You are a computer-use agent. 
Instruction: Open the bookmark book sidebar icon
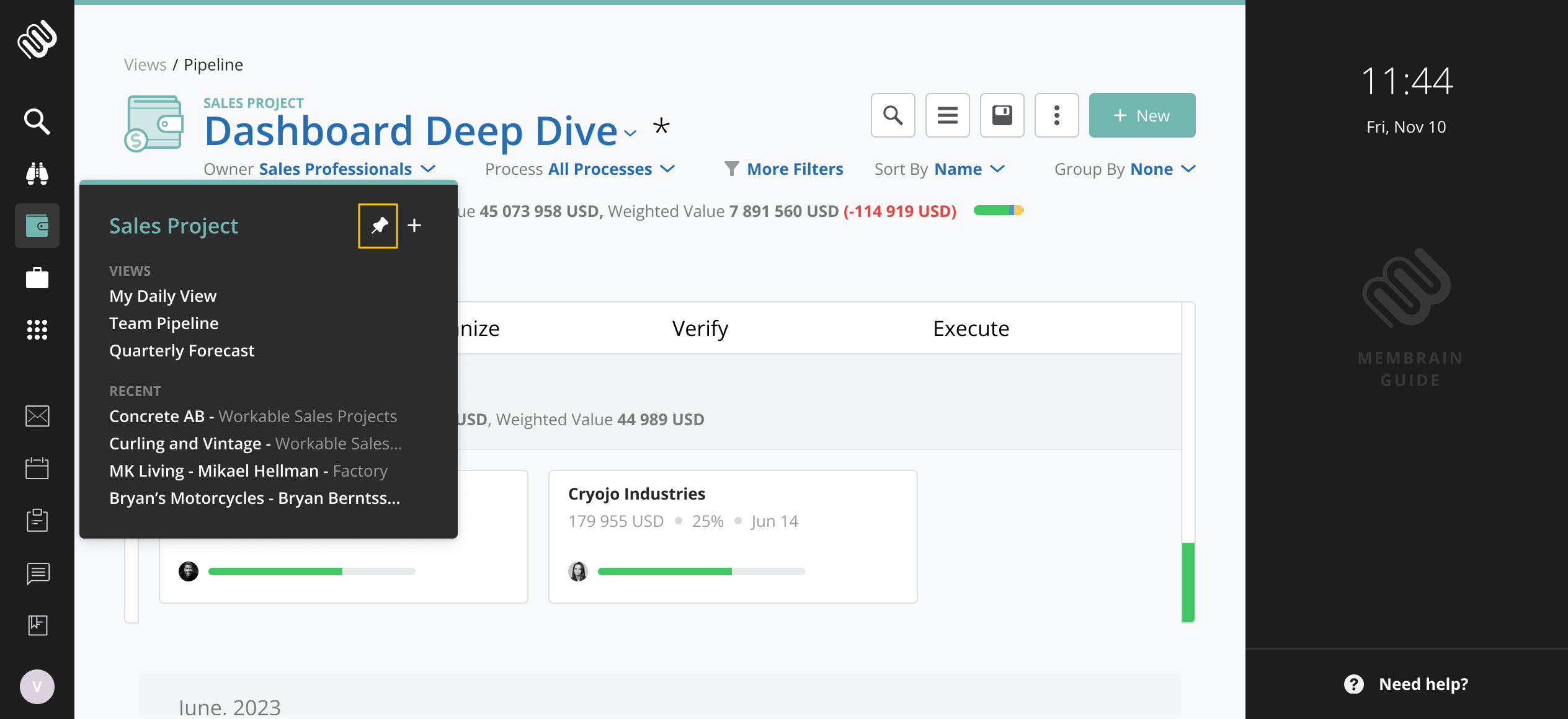37,625
